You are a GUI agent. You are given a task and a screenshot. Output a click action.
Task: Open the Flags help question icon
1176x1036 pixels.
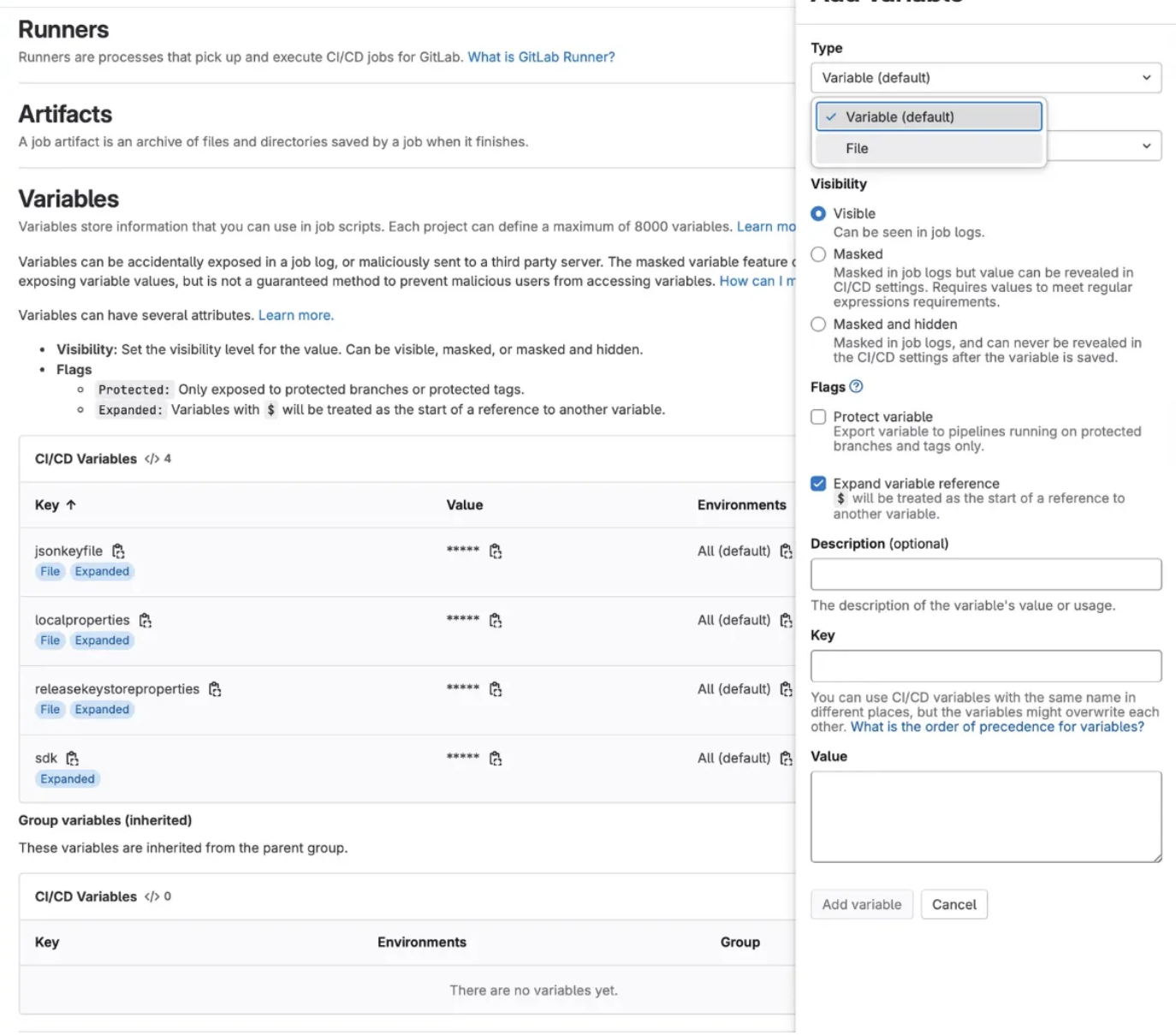click(856, 387)
